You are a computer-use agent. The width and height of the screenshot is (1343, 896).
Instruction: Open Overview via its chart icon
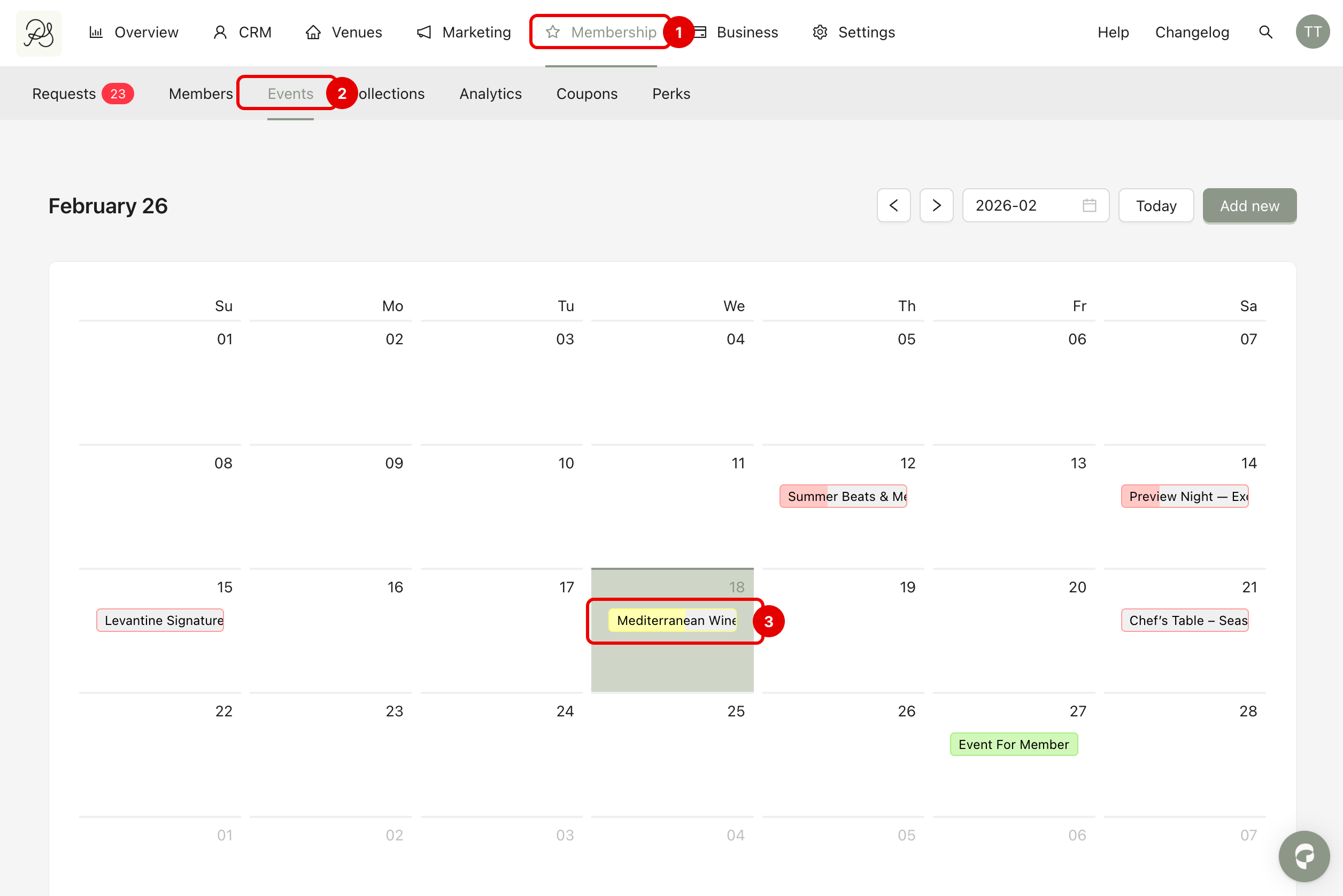pyautogui.click(x=96, y=33)
